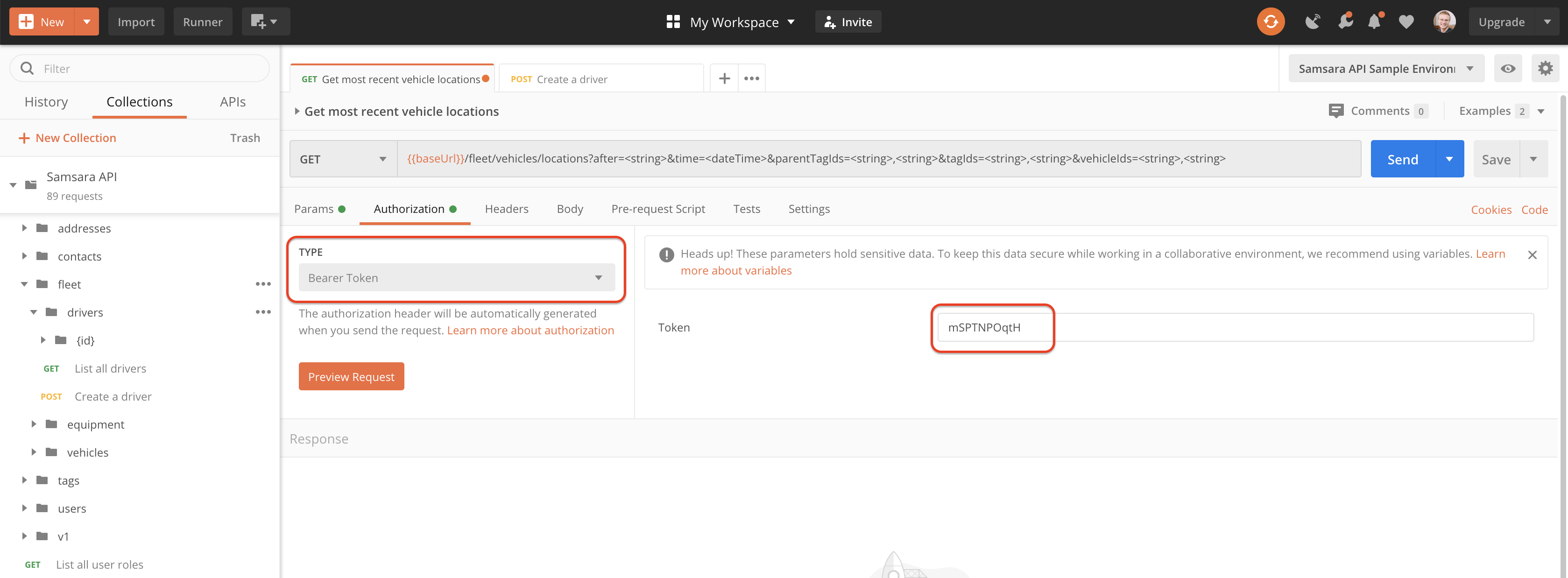The width and height of the screenshot is (1568, 578).
Task: Open the user avatar profile menu
Action: point(1444,22)
